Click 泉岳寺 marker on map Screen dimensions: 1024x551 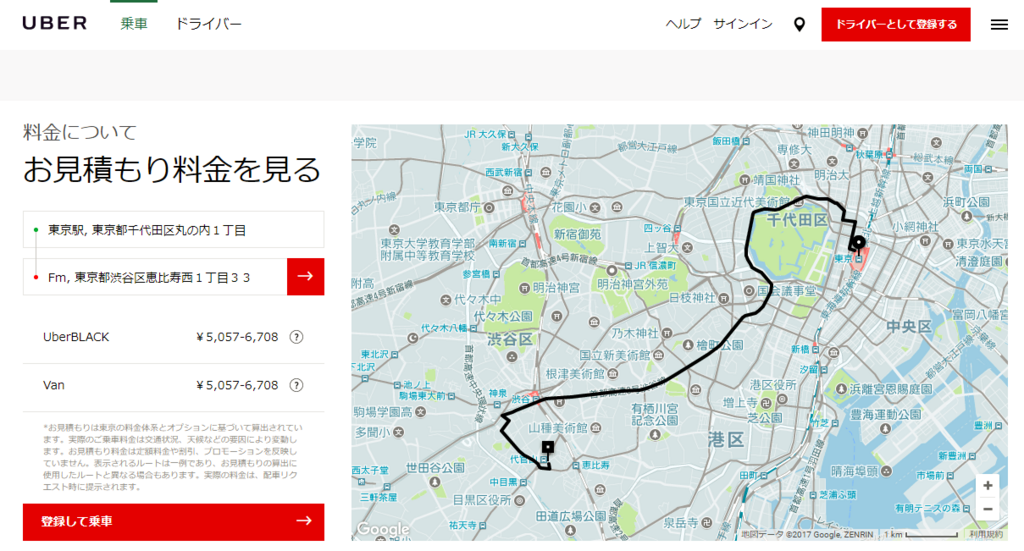pos(707,523)
